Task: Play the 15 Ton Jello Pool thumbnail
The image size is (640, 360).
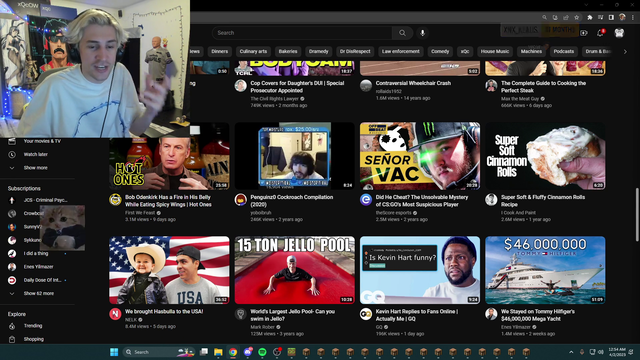Action: pyautogui.click(x=294, y=270)
